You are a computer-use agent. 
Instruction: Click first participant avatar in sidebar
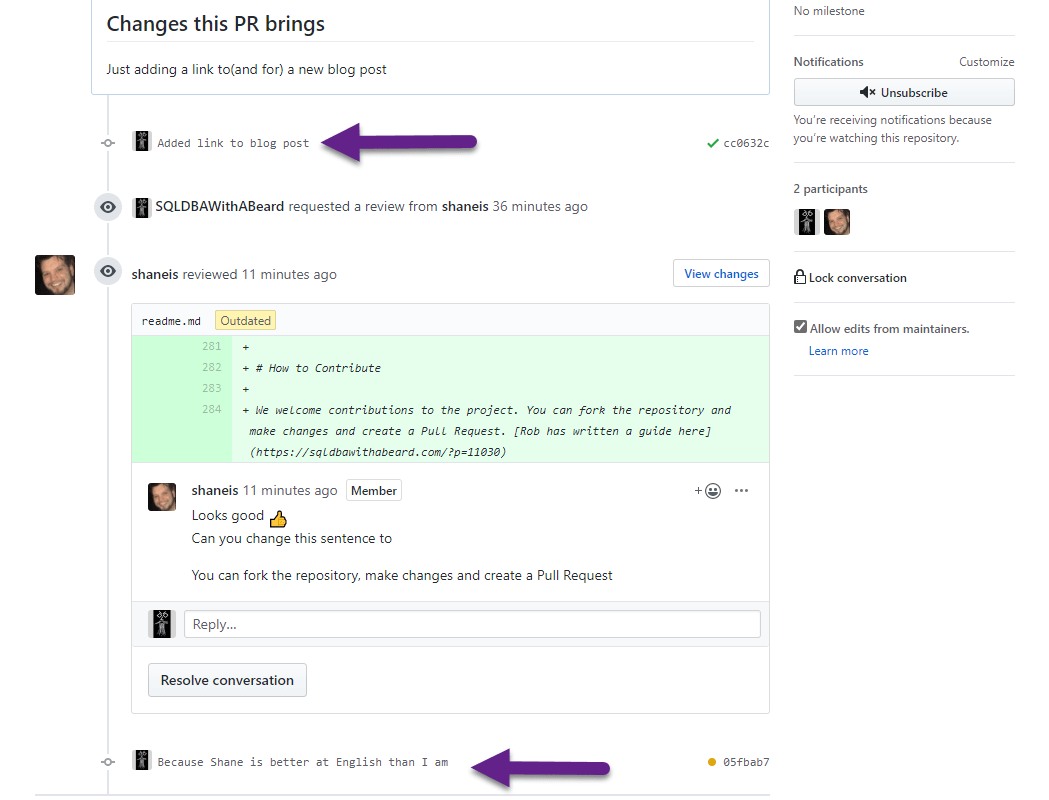coord(806,222)
